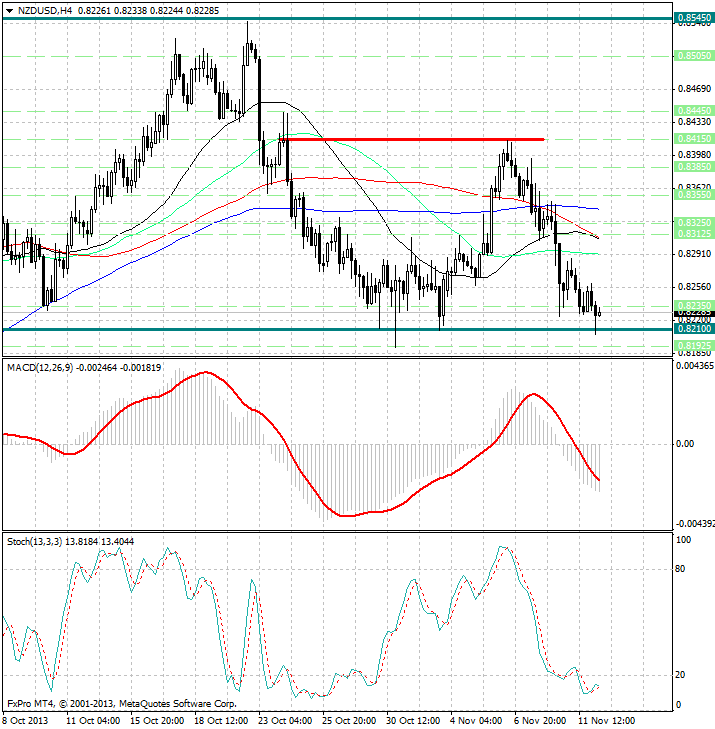Click the 0.81925 green price label

(x=694, y=345)
